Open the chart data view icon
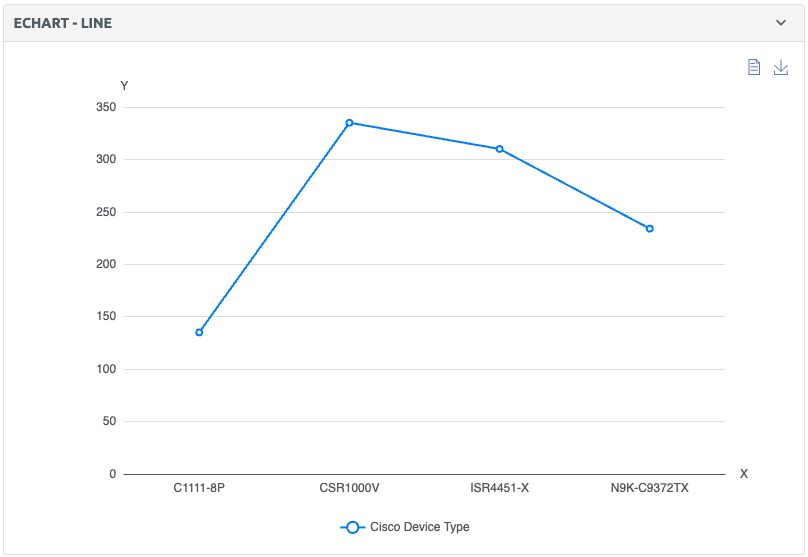 [x=755, y=68]
